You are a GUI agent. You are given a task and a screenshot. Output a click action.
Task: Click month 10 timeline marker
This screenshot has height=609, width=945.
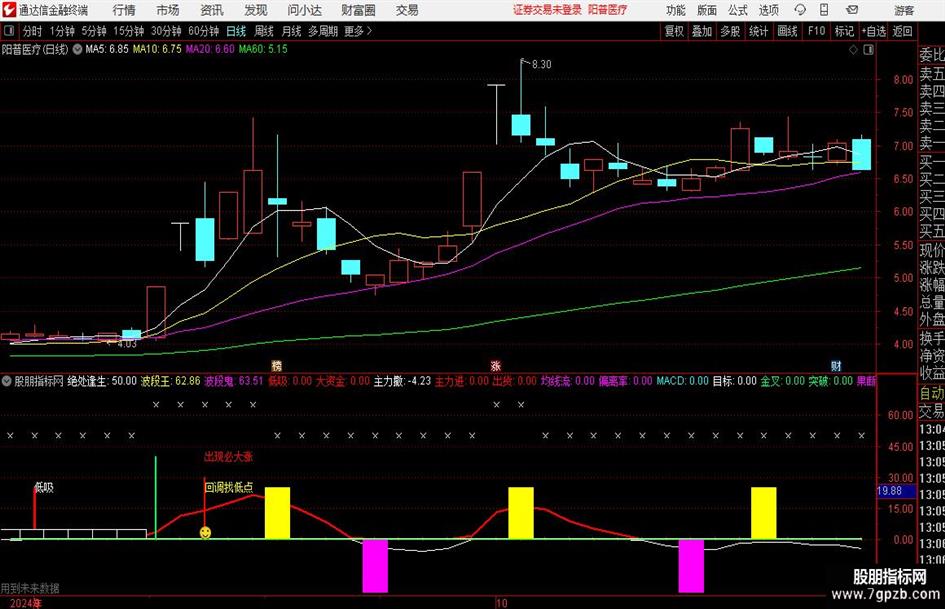[x=501, y=603]
